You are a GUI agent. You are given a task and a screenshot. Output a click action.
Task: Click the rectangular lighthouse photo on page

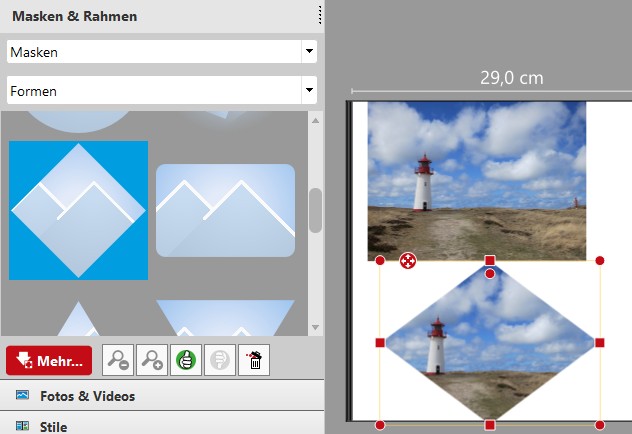[477, 181]
